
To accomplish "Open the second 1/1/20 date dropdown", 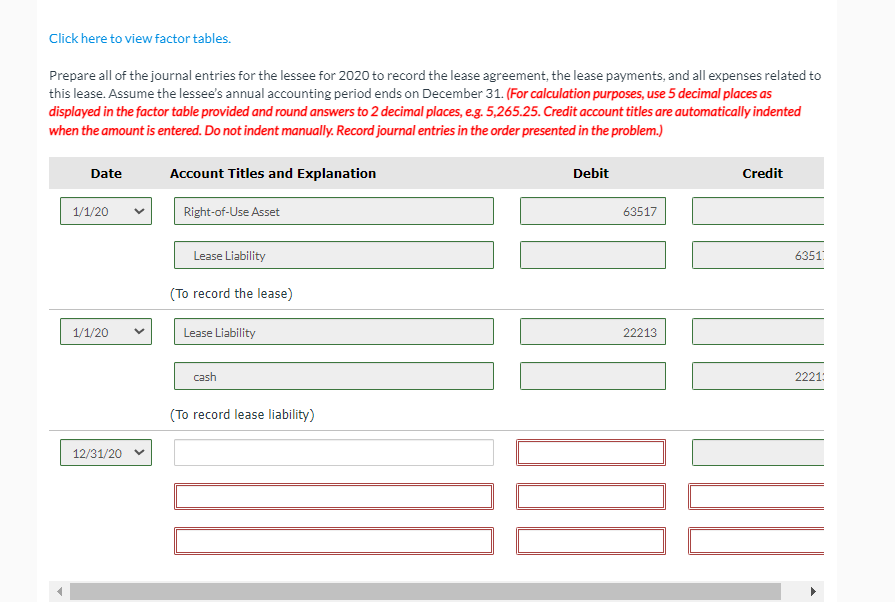I will pos(105,331).
